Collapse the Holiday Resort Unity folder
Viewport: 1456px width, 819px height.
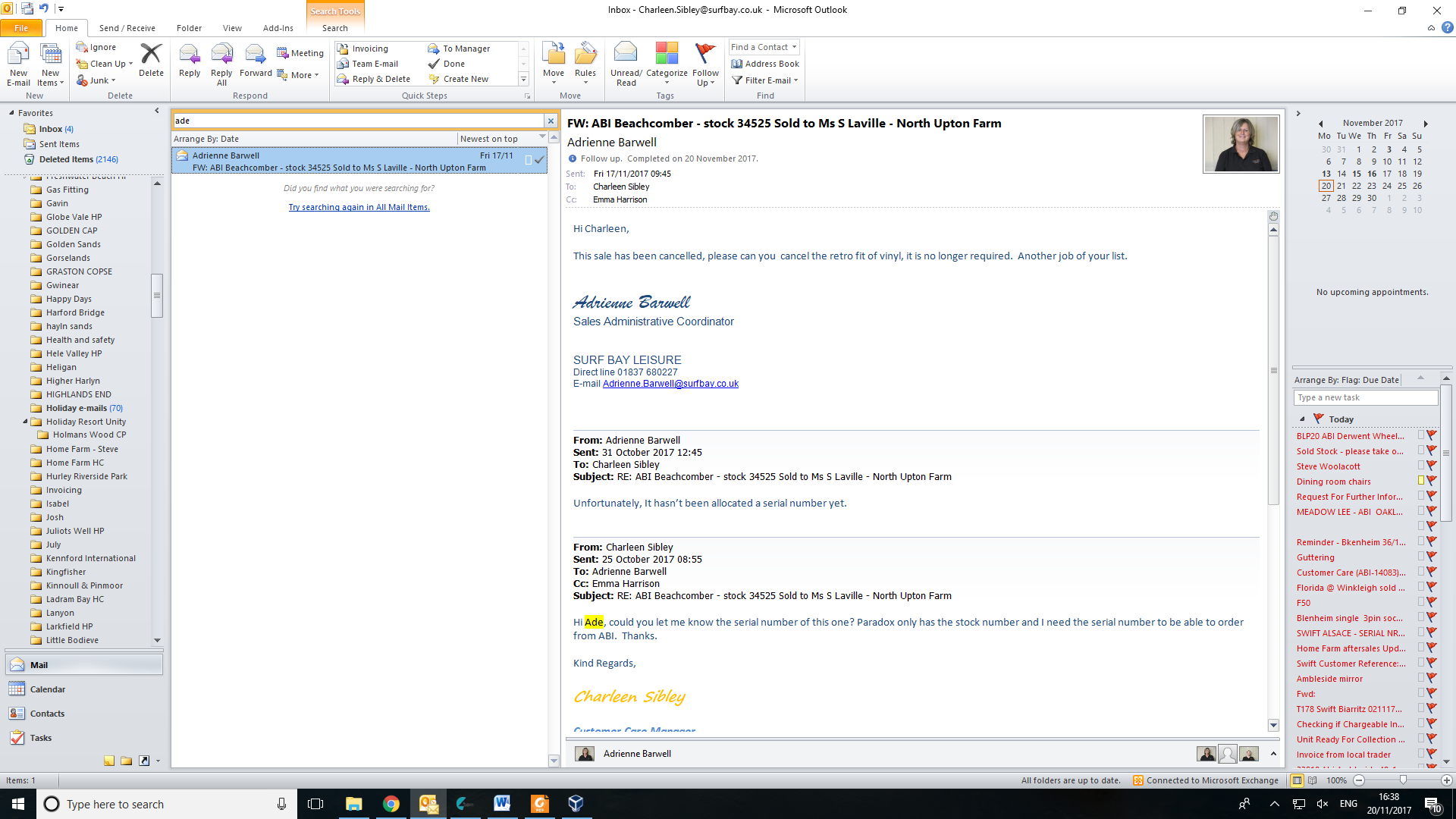(25, 422)
